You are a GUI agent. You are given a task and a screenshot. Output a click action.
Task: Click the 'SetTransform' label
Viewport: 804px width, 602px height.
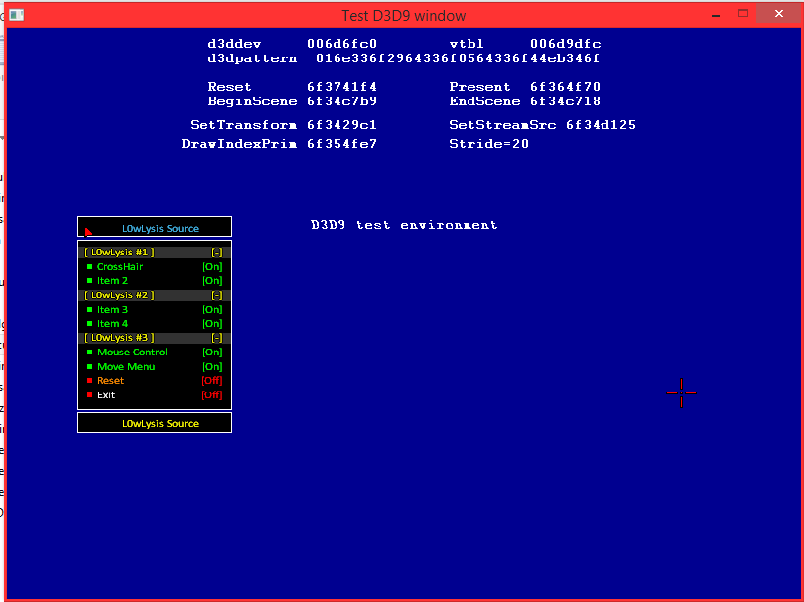coord(244,125)
